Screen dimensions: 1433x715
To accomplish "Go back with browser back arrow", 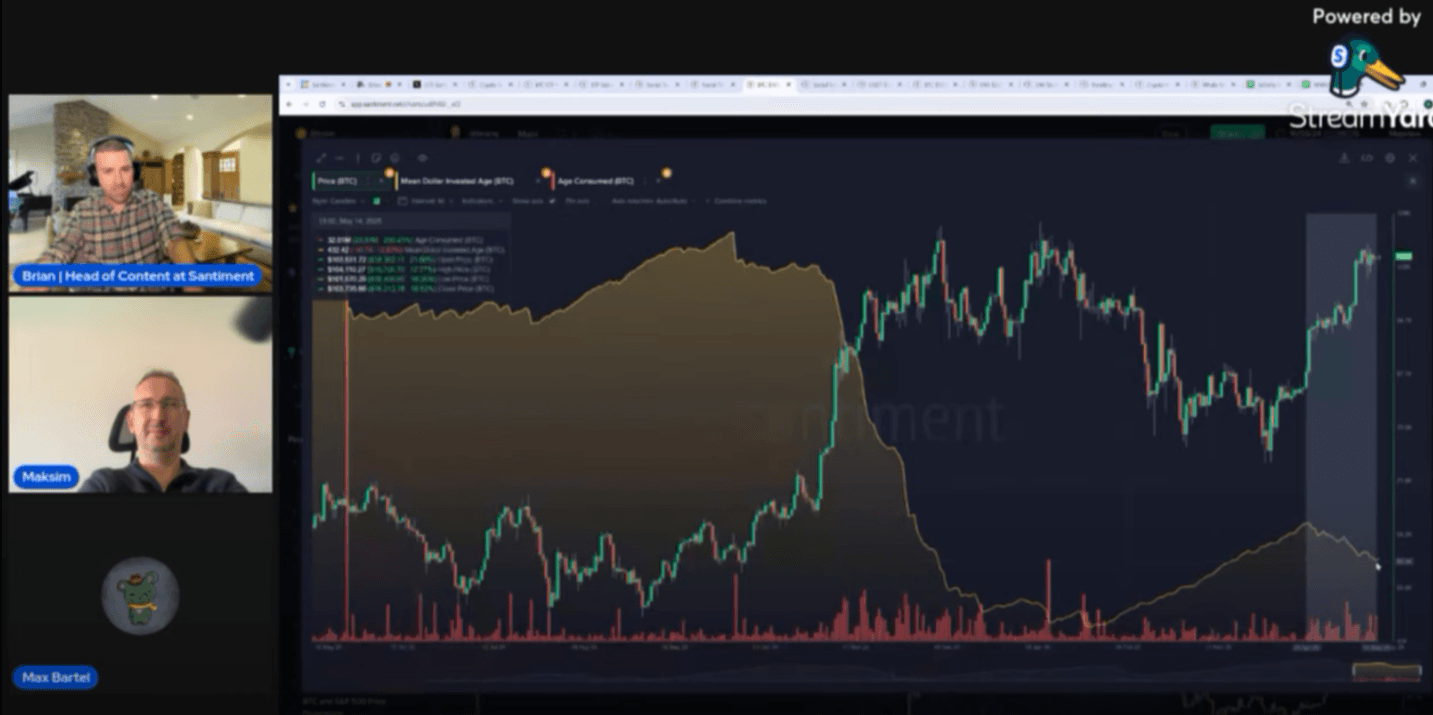I will (290, 104).
